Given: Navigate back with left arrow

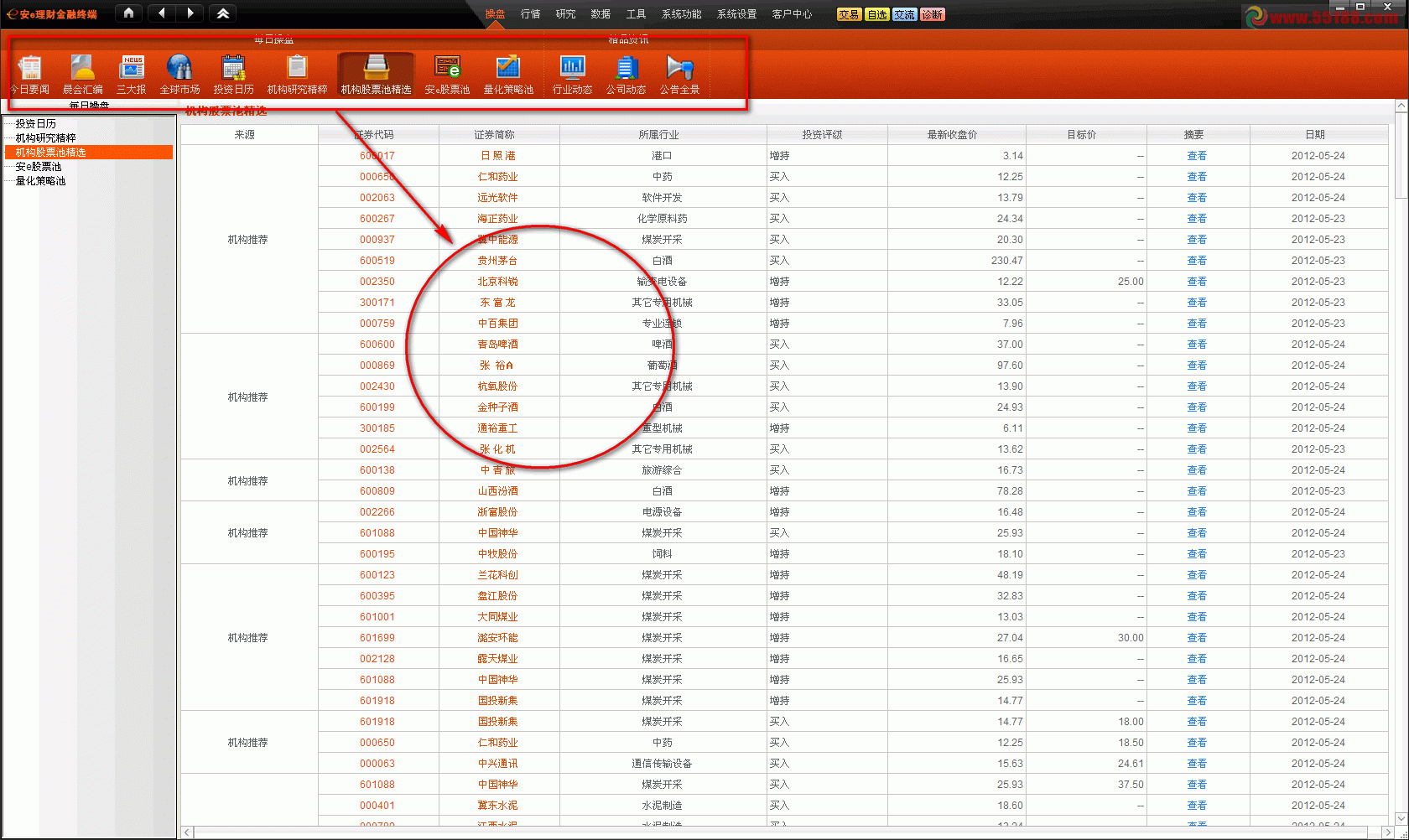Looking at the screenshot, I should click(x=162, y=13).
